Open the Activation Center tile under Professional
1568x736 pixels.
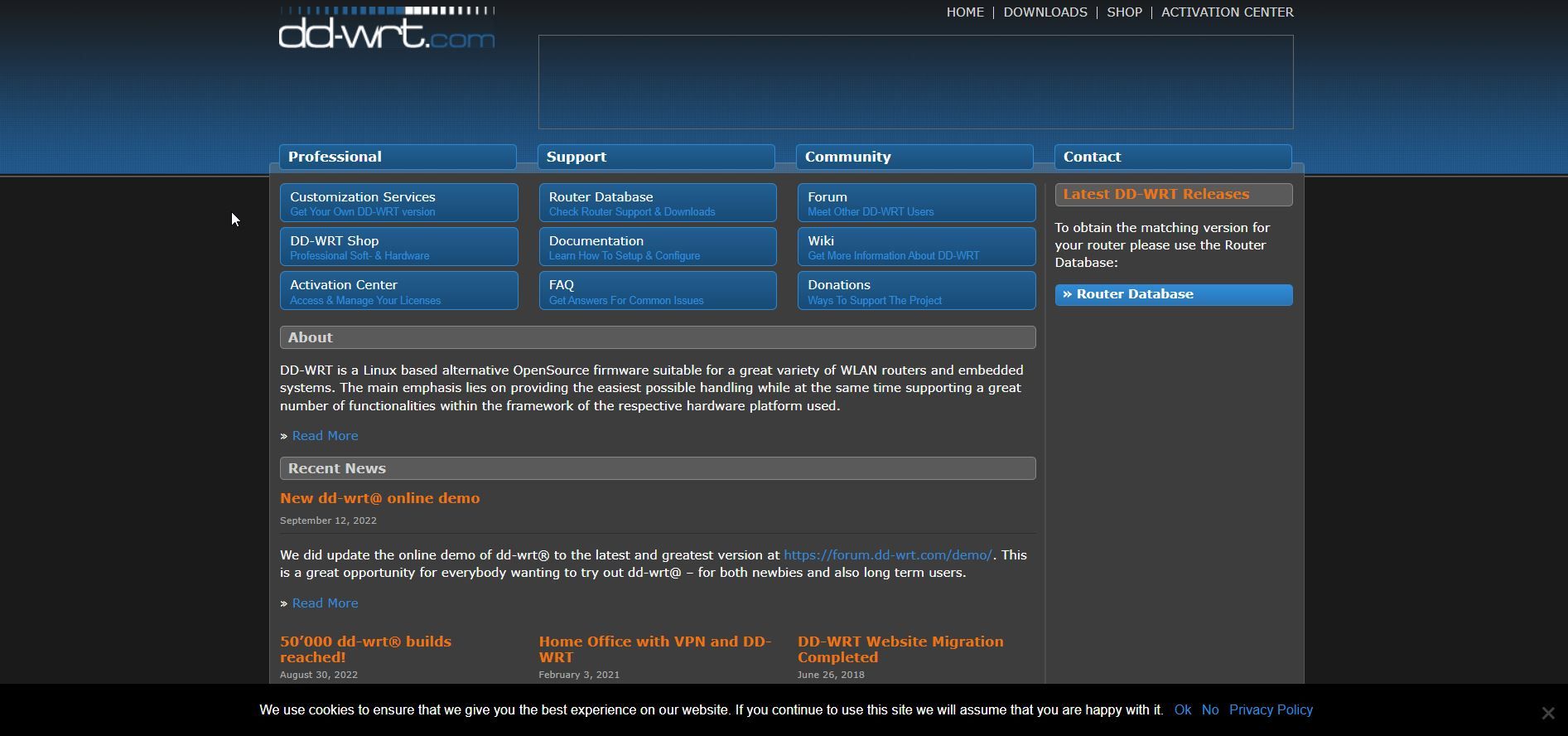398,291
